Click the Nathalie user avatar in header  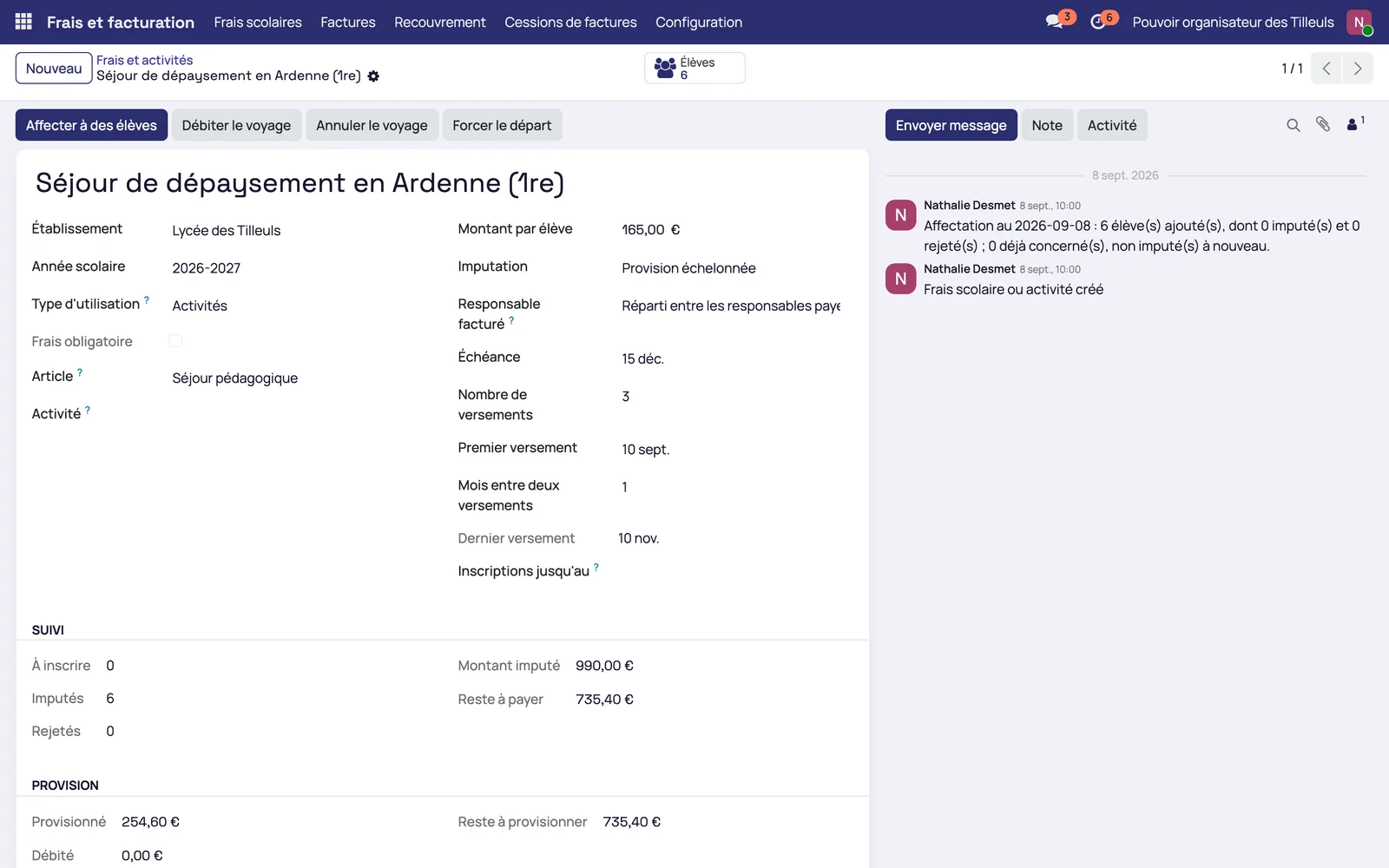click(x=1359, y=22)
